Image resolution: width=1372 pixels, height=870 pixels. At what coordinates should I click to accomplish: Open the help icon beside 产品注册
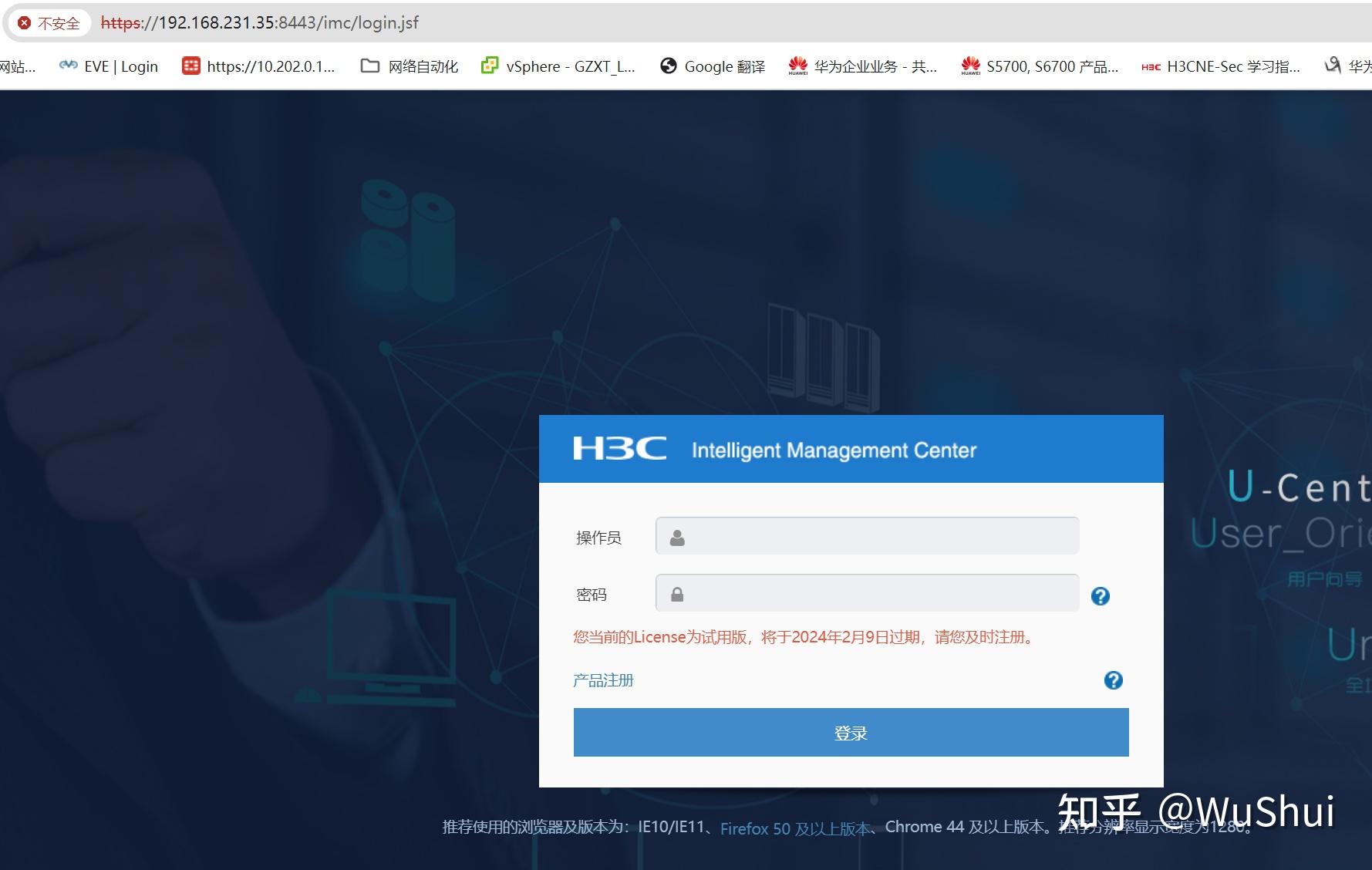coord(1113,680)
